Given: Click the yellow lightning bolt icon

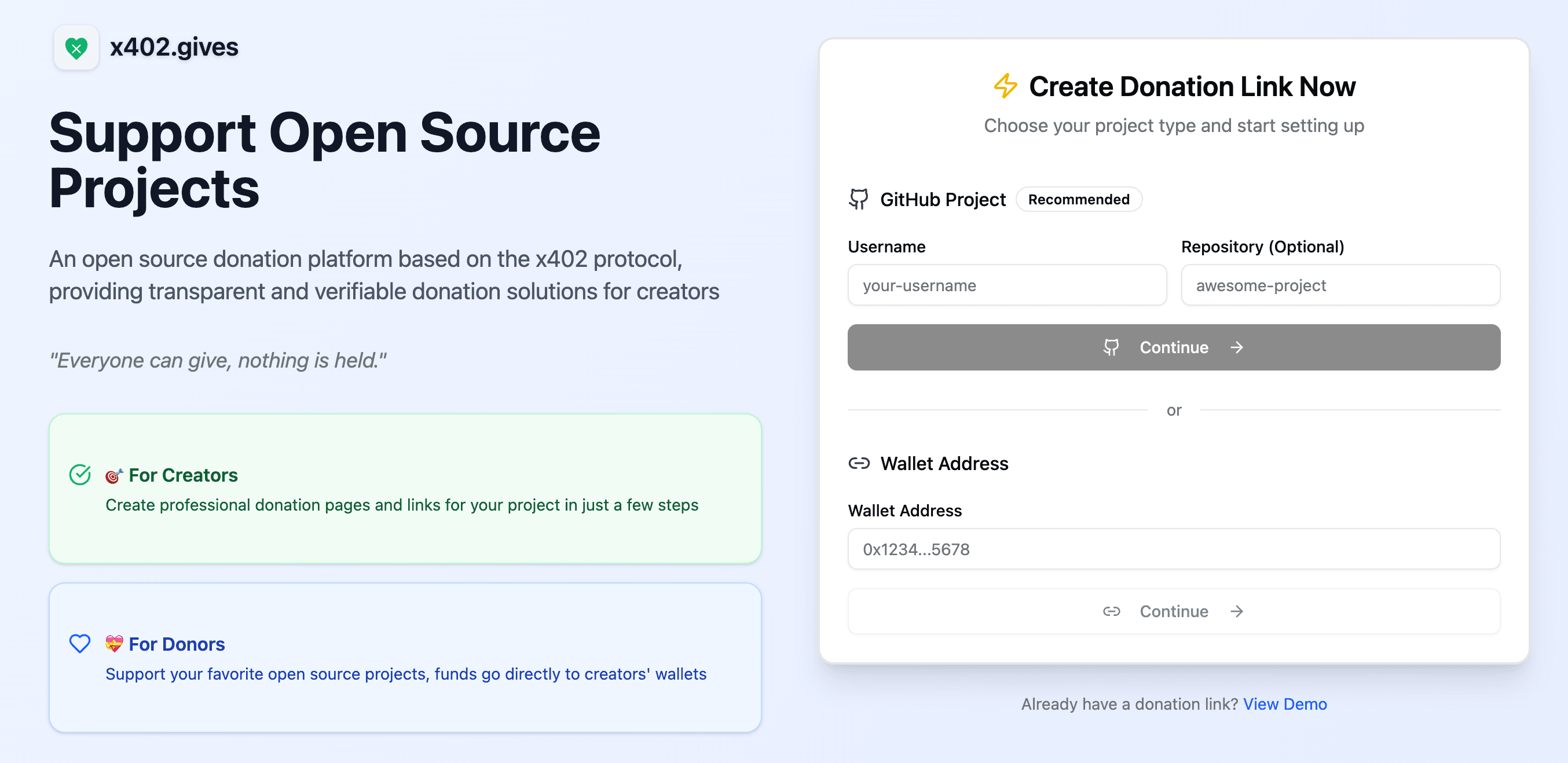Looking at the screenshot, I should [1005, 86].
